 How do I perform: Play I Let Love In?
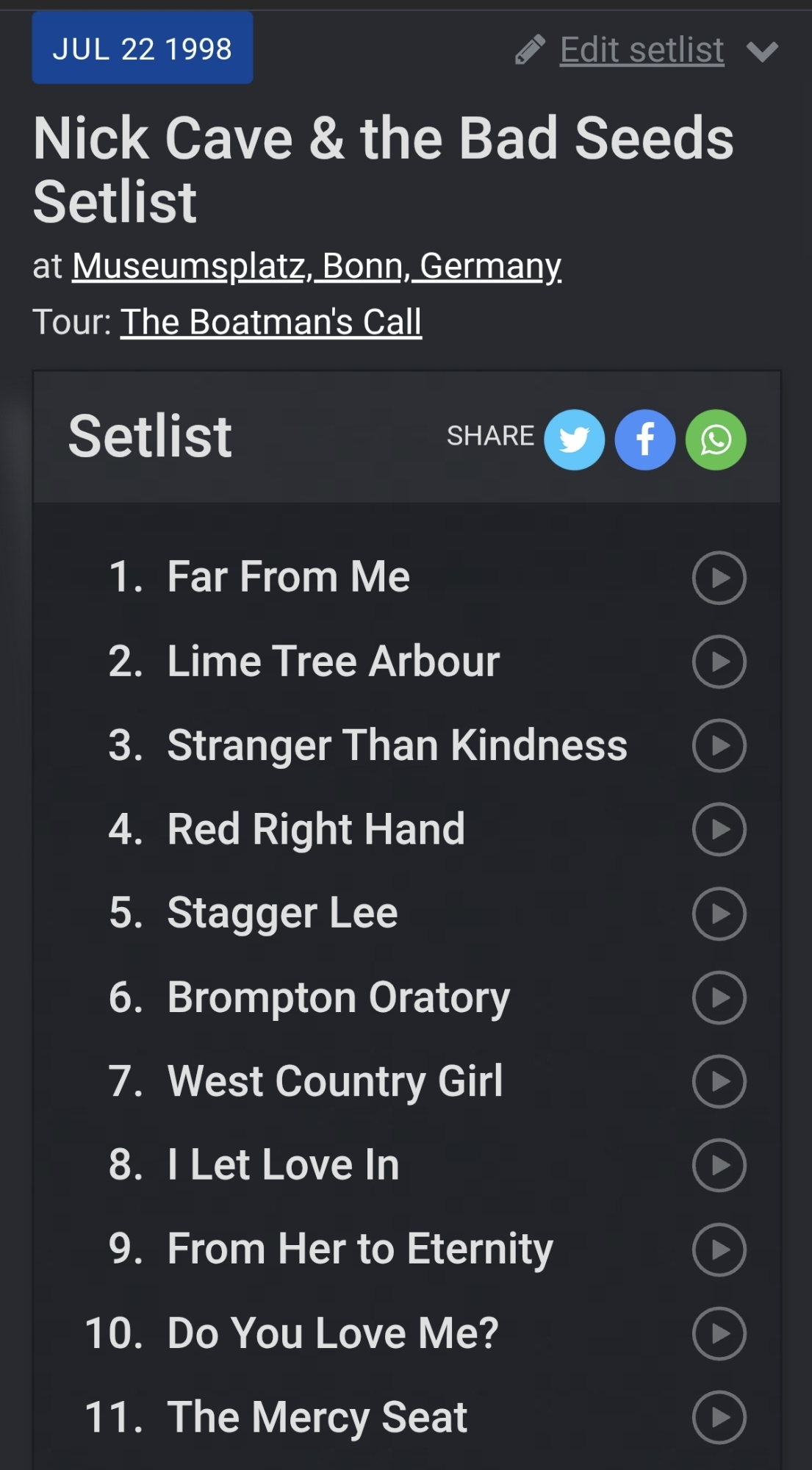[x=719, y=1165]
